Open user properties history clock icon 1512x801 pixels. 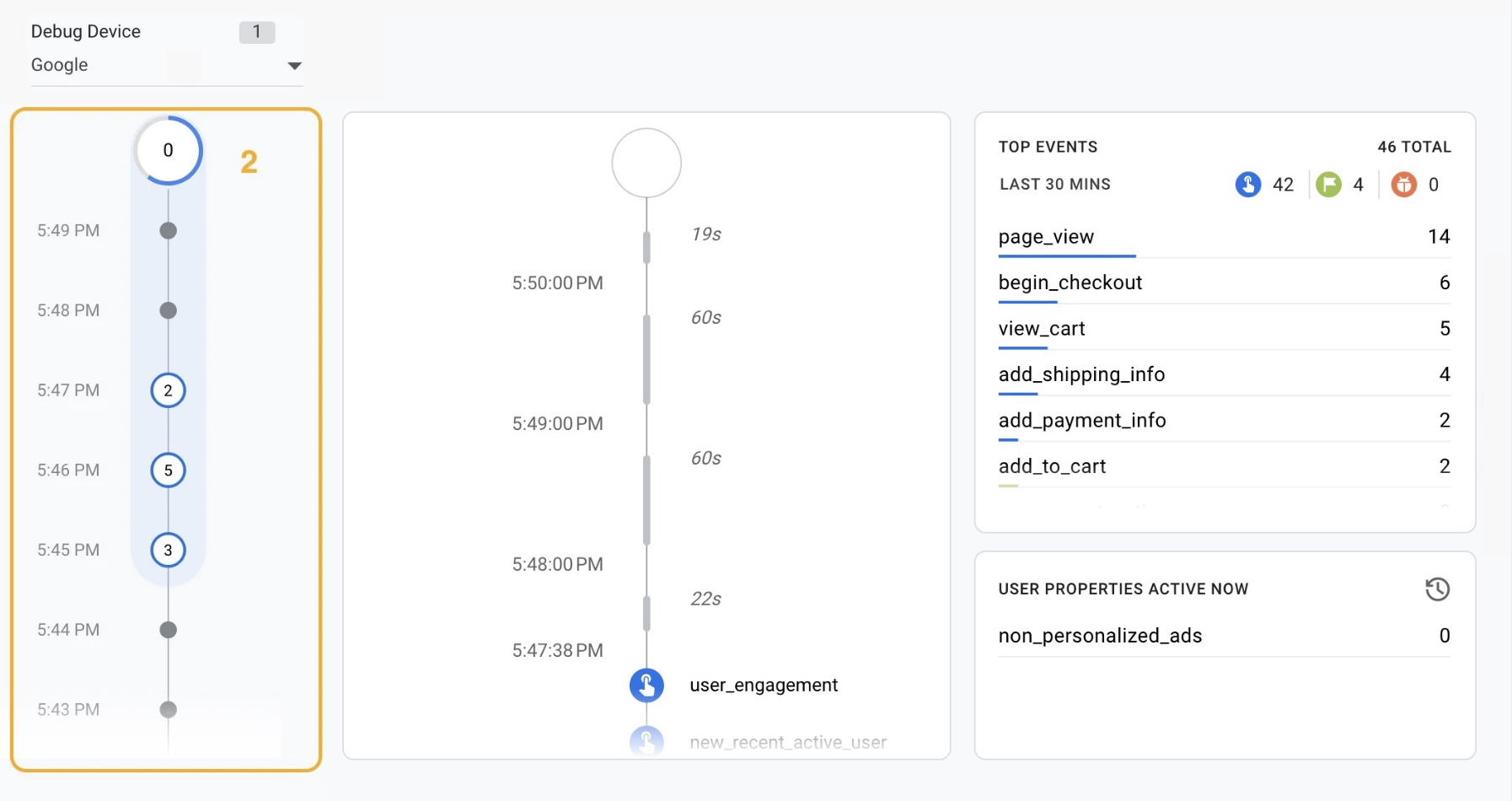[x=1437, y=589]
